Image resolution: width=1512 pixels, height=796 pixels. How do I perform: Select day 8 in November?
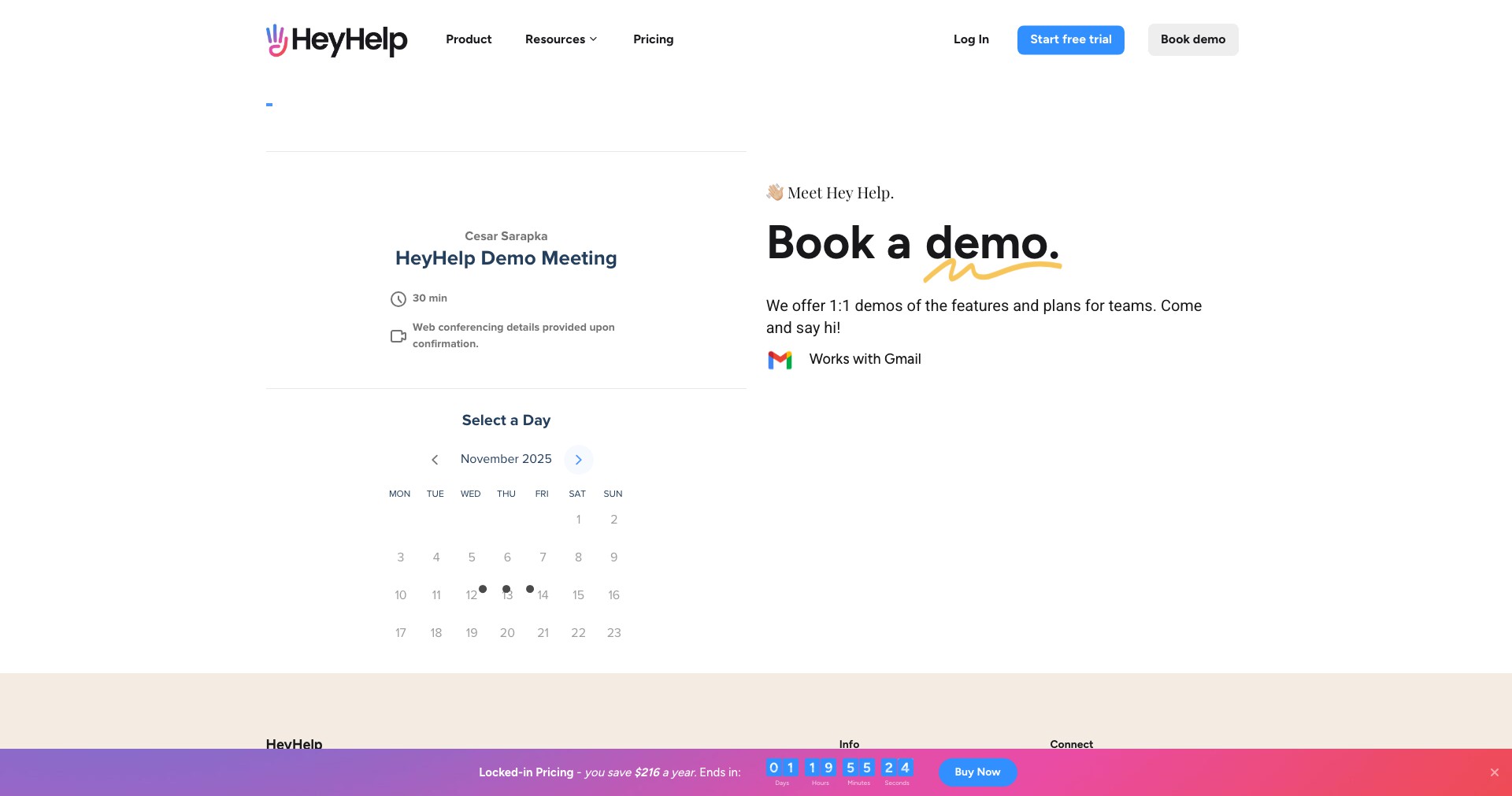click(578, 557)
